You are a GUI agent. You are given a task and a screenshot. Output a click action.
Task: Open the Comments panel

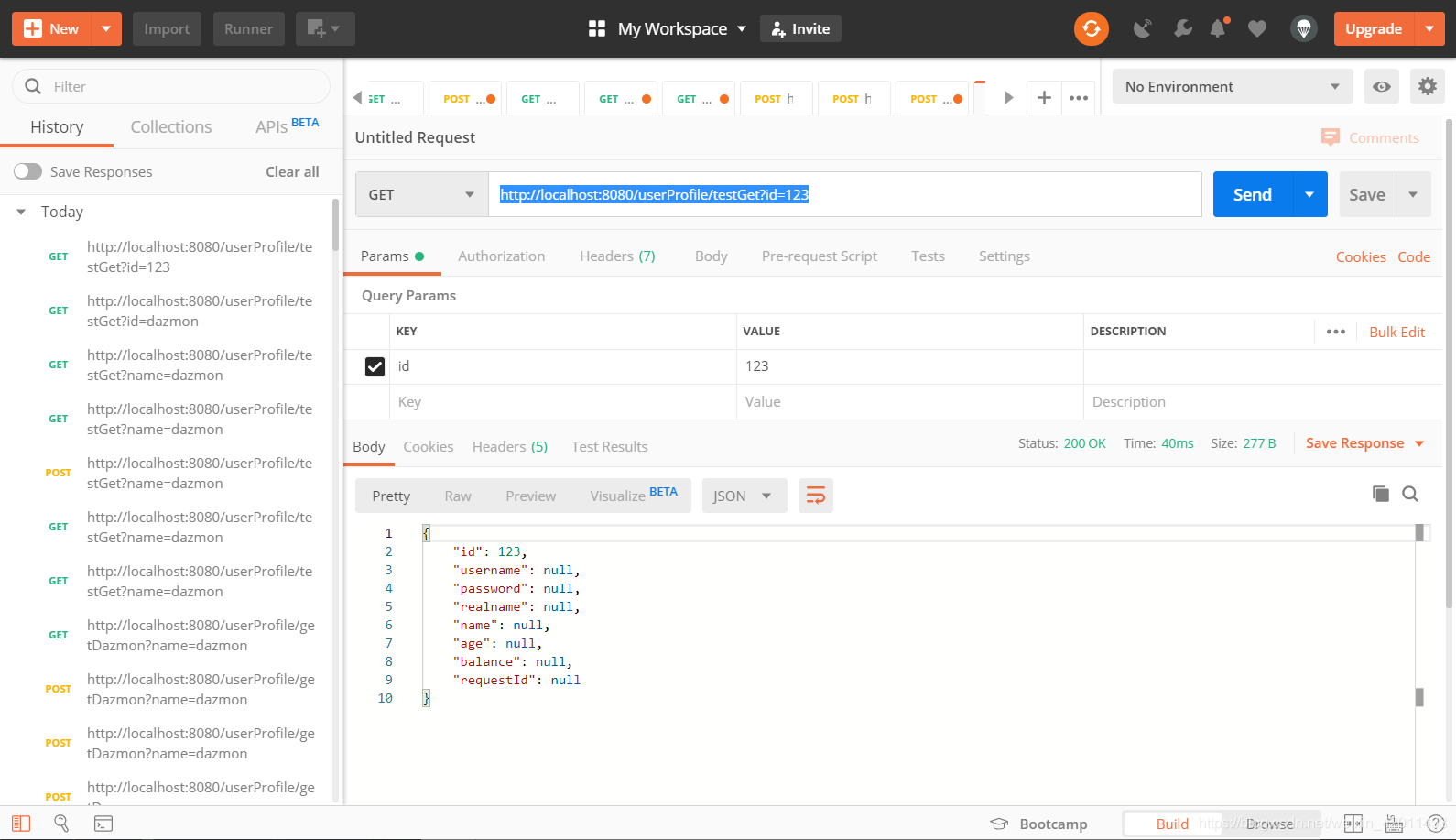tap(1370, 137)
